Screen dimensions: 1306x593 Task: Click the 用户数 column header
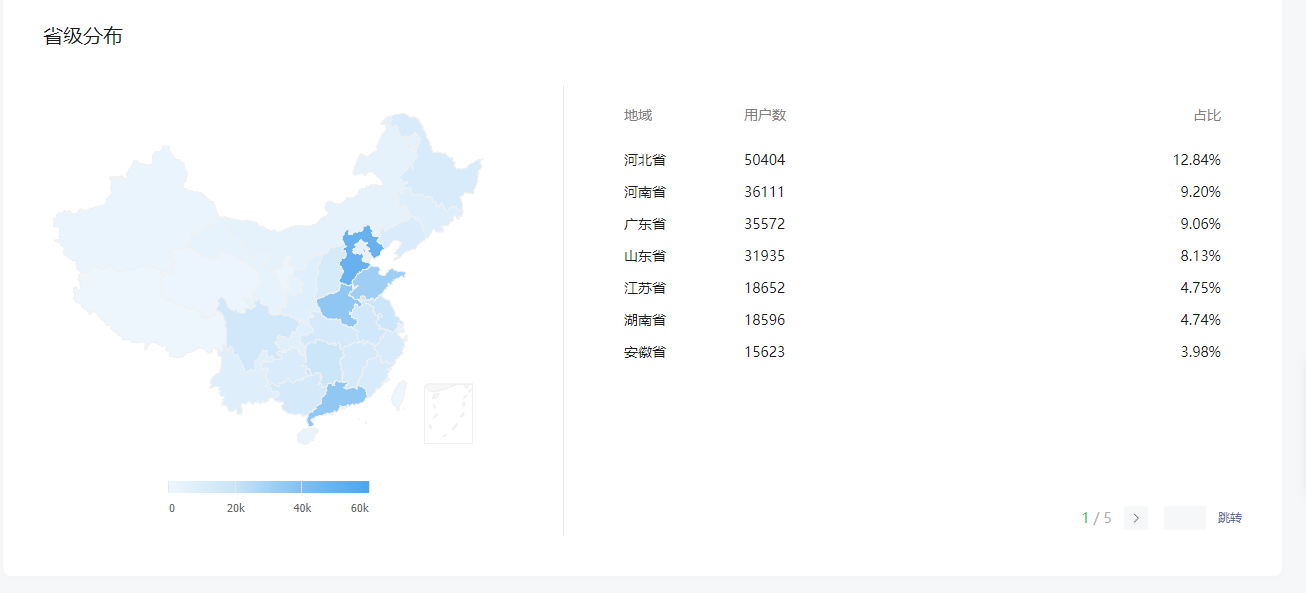click(x=765, y=115)
